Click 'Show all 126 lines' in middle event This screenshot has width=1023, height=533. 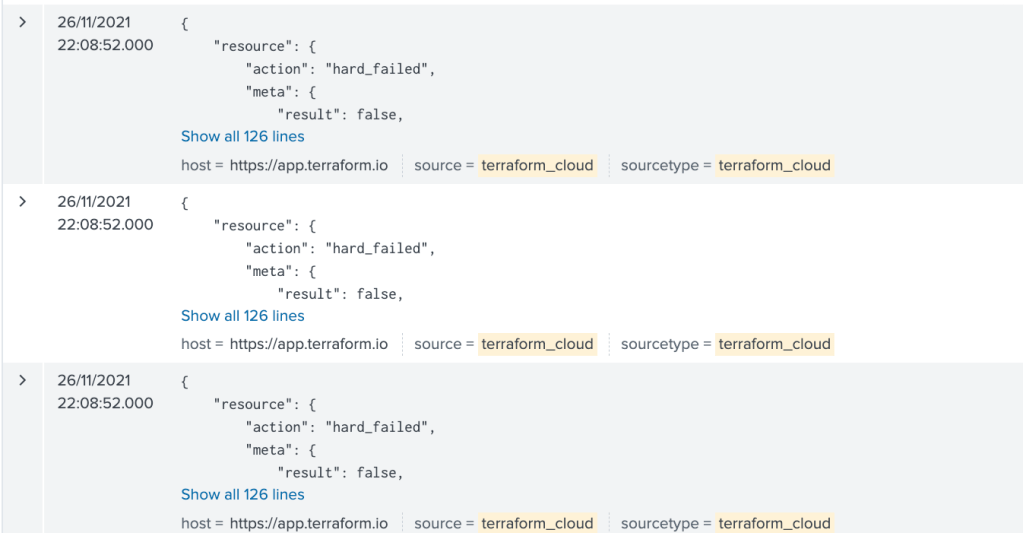pyautogui.click(x=242, y=316)
